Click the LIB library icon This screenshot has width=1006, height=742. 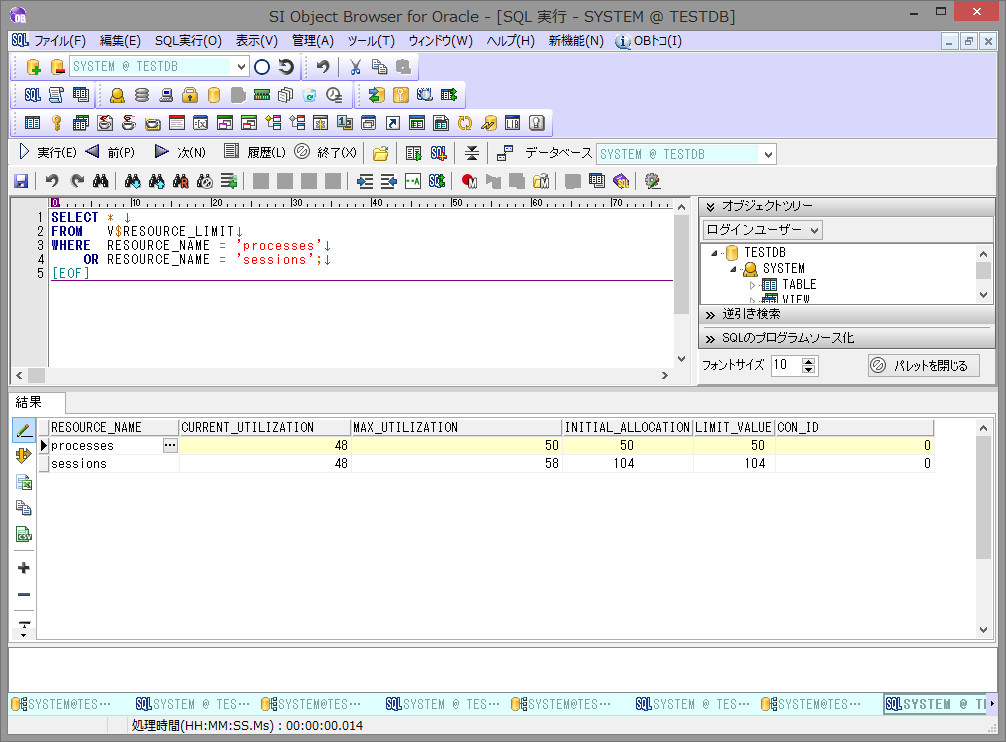click(513, 122)
